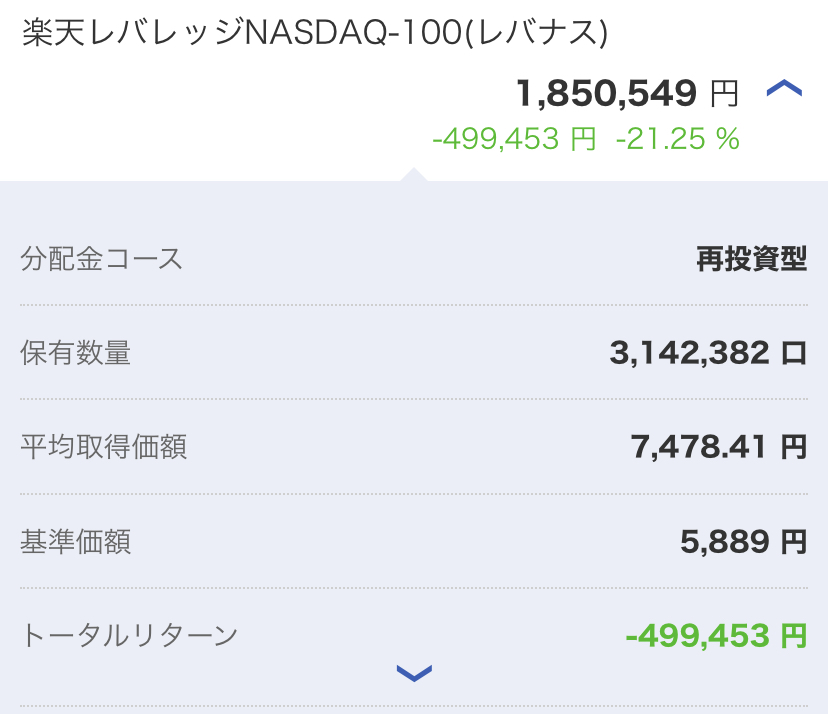828x714 pixels.
Task: Click the 5,889 円 base price value
Action: point(744,542)
